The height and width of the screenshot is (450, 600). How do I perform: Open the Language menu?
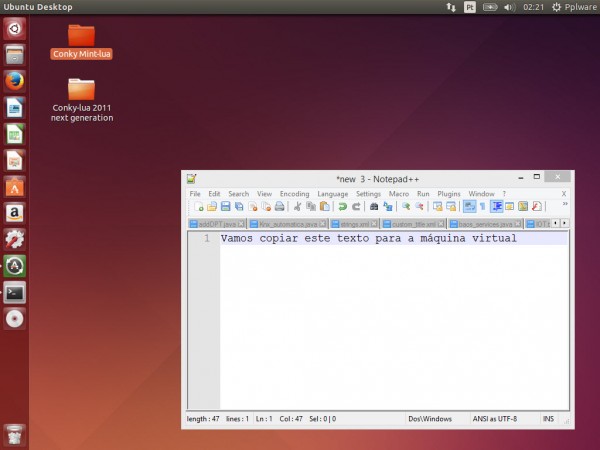333,194
